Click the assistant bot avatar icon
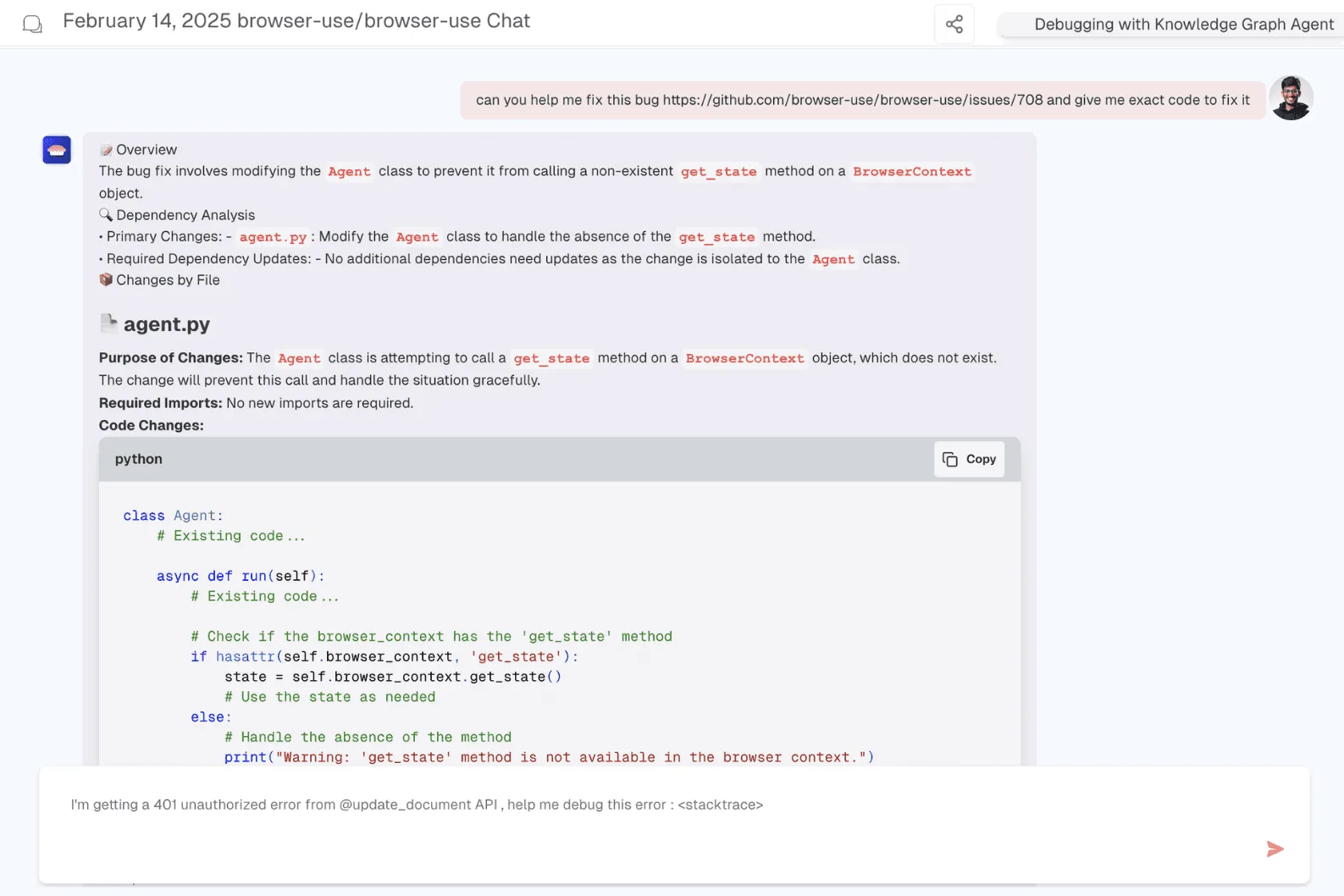 [x=57, y=150]
